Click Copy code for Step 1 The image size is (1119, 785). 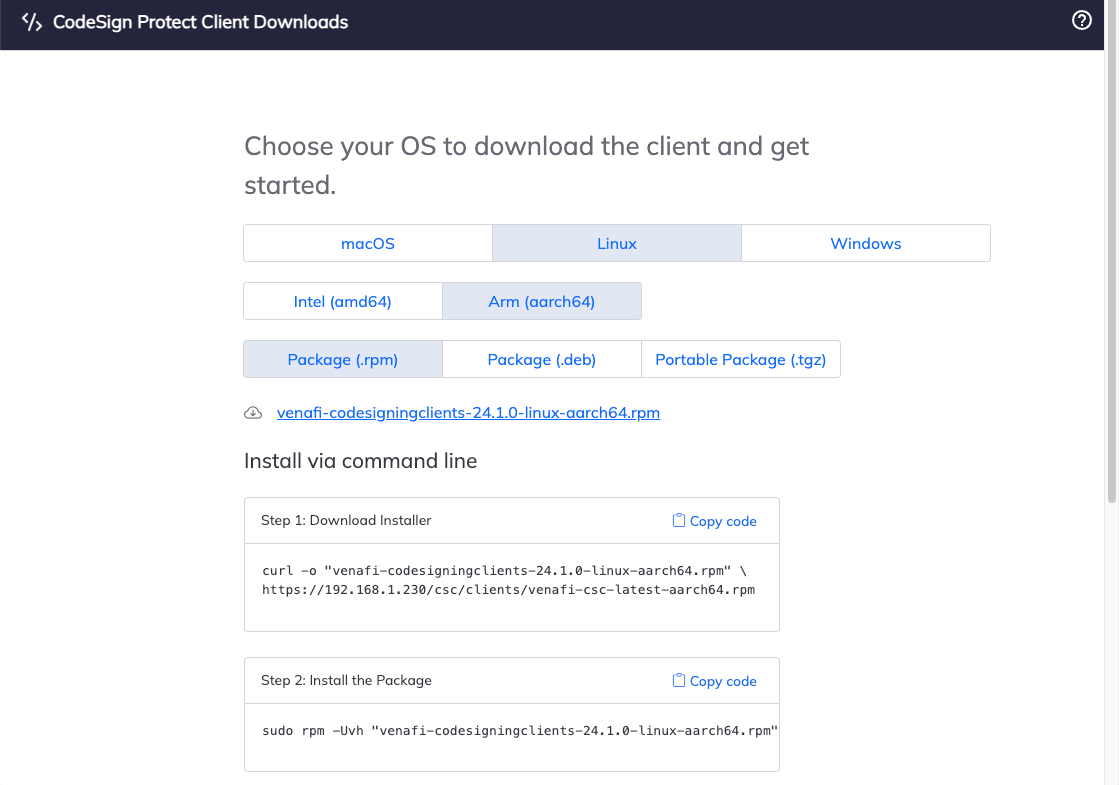722,520
